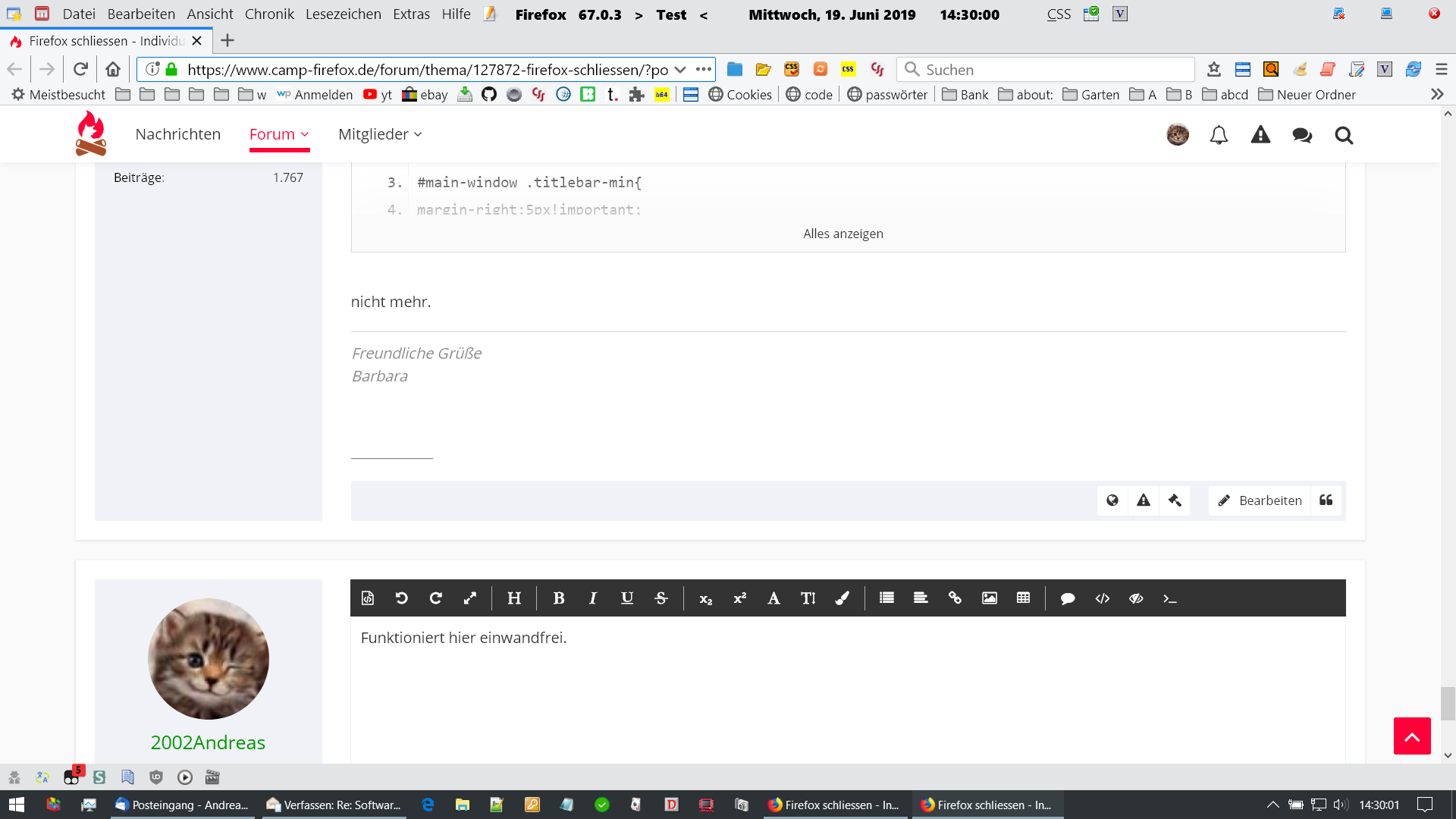The height and width of the screenshot is (819, 1456).
Task: Show more bookmarks toolbar overflow chevron
Action: click(1437, 95)
